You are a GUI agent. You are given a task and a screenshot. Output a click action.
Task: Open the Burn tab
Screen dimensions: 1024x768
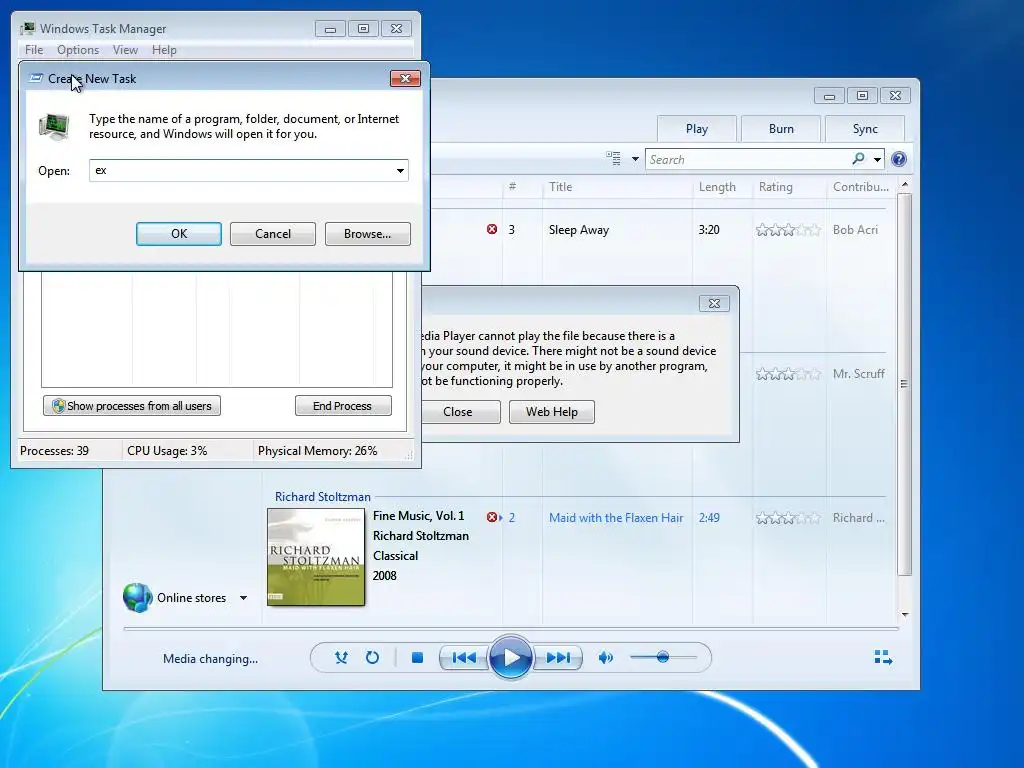click(x=781, y=129)
